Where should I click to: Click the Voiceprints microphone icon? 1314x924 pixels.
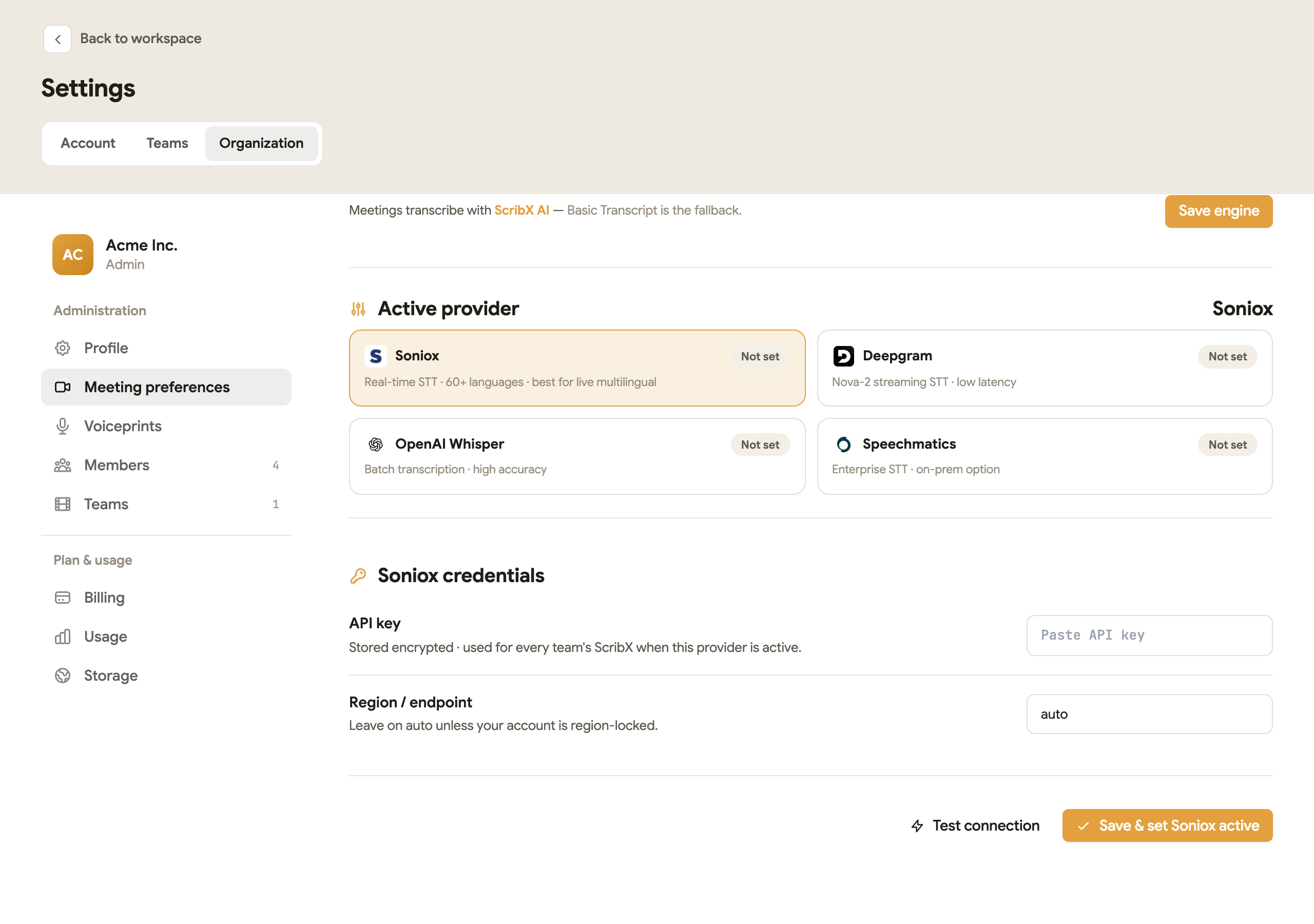coord(63,426)
